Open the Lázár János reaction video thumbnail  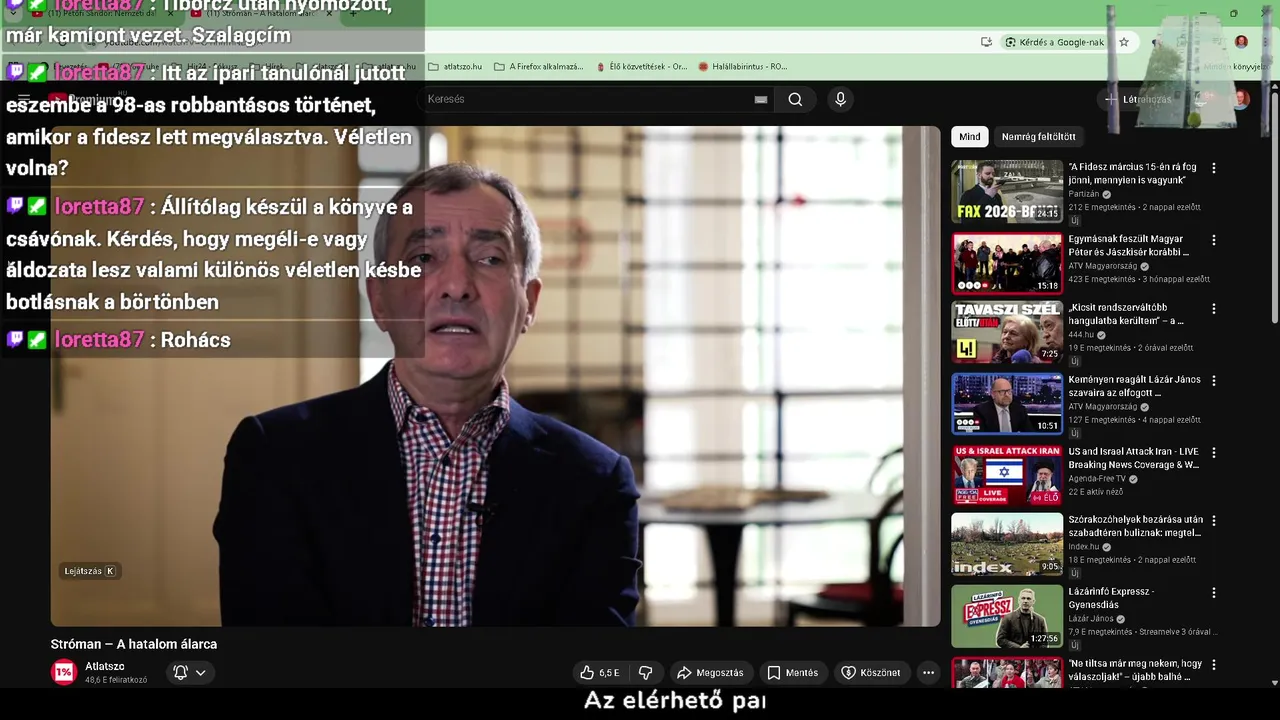click(1007, 404)
